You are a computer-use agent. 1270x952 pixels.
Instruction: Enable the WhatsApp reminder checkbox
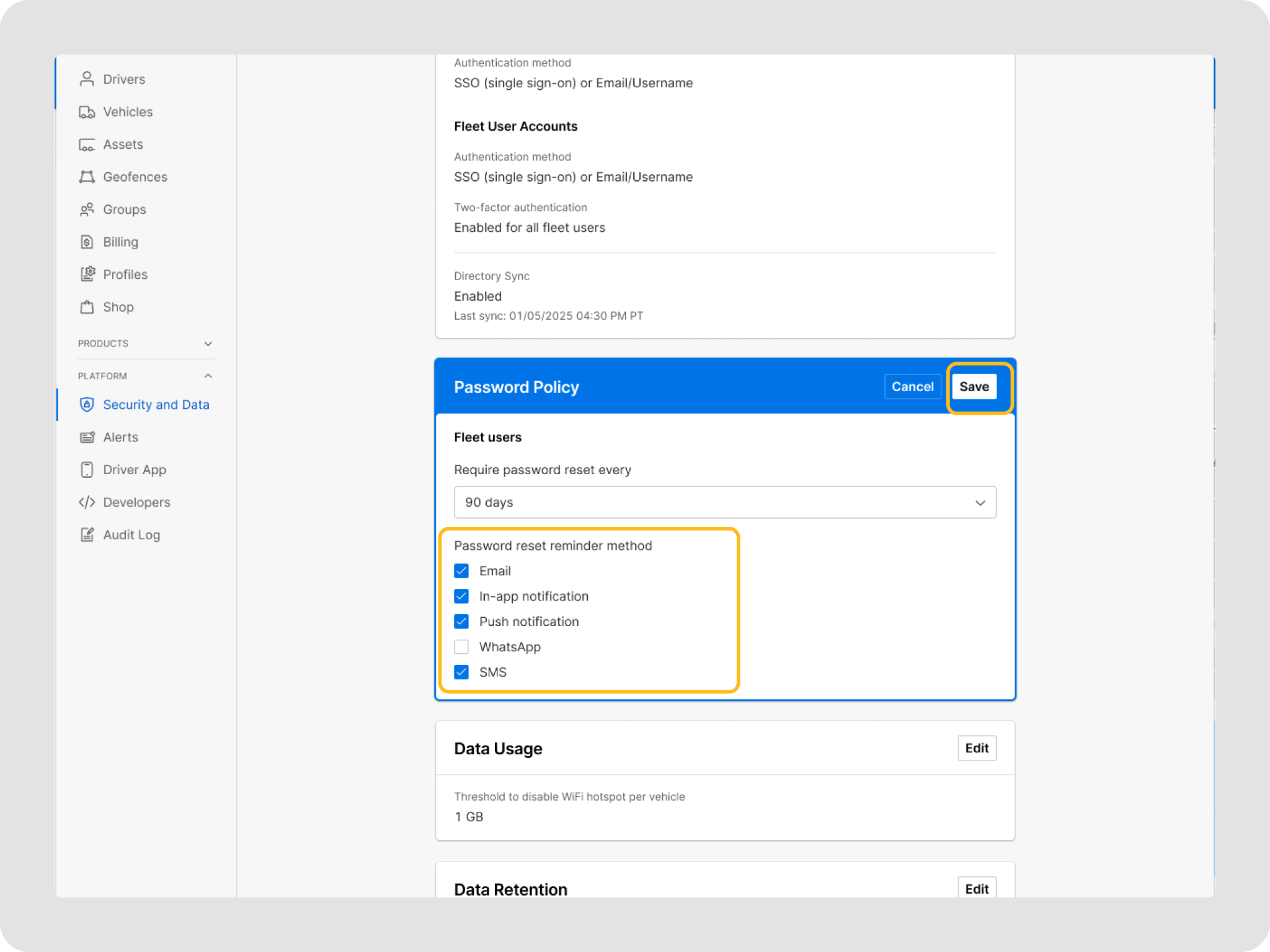(461, 646)
